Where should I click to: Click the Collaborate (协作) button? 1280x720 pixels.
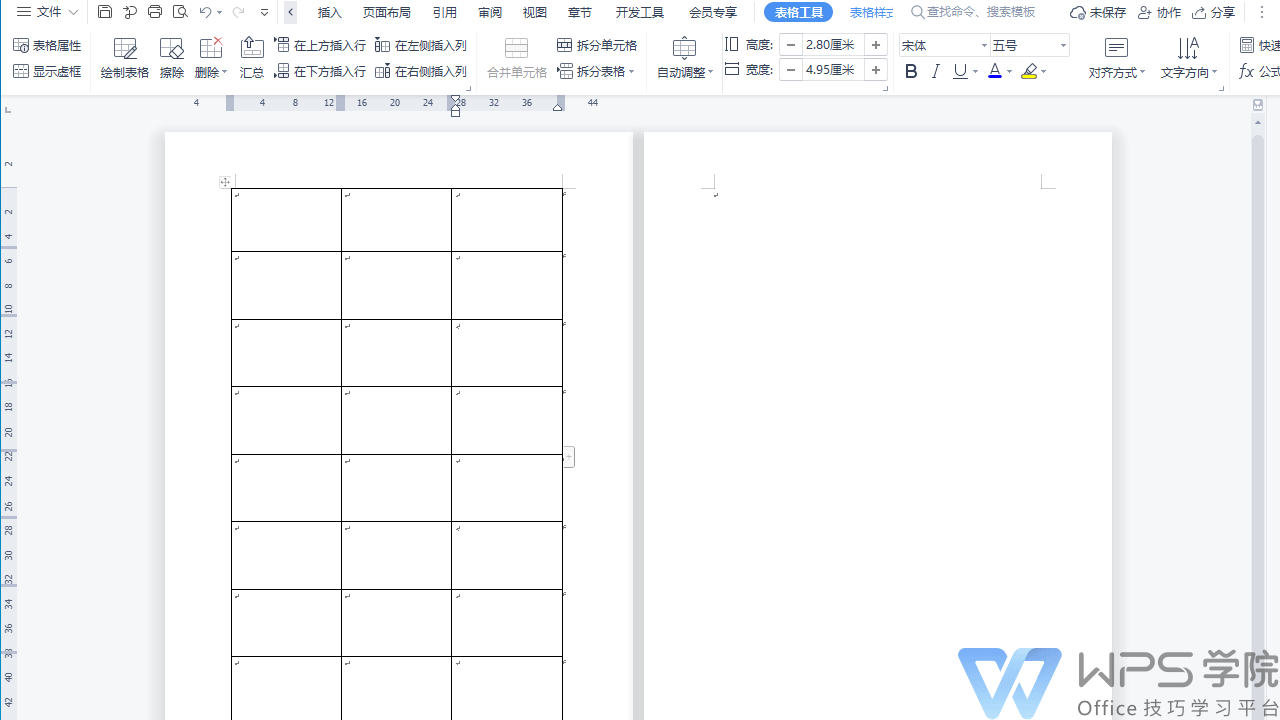(x=1159, y=13)
